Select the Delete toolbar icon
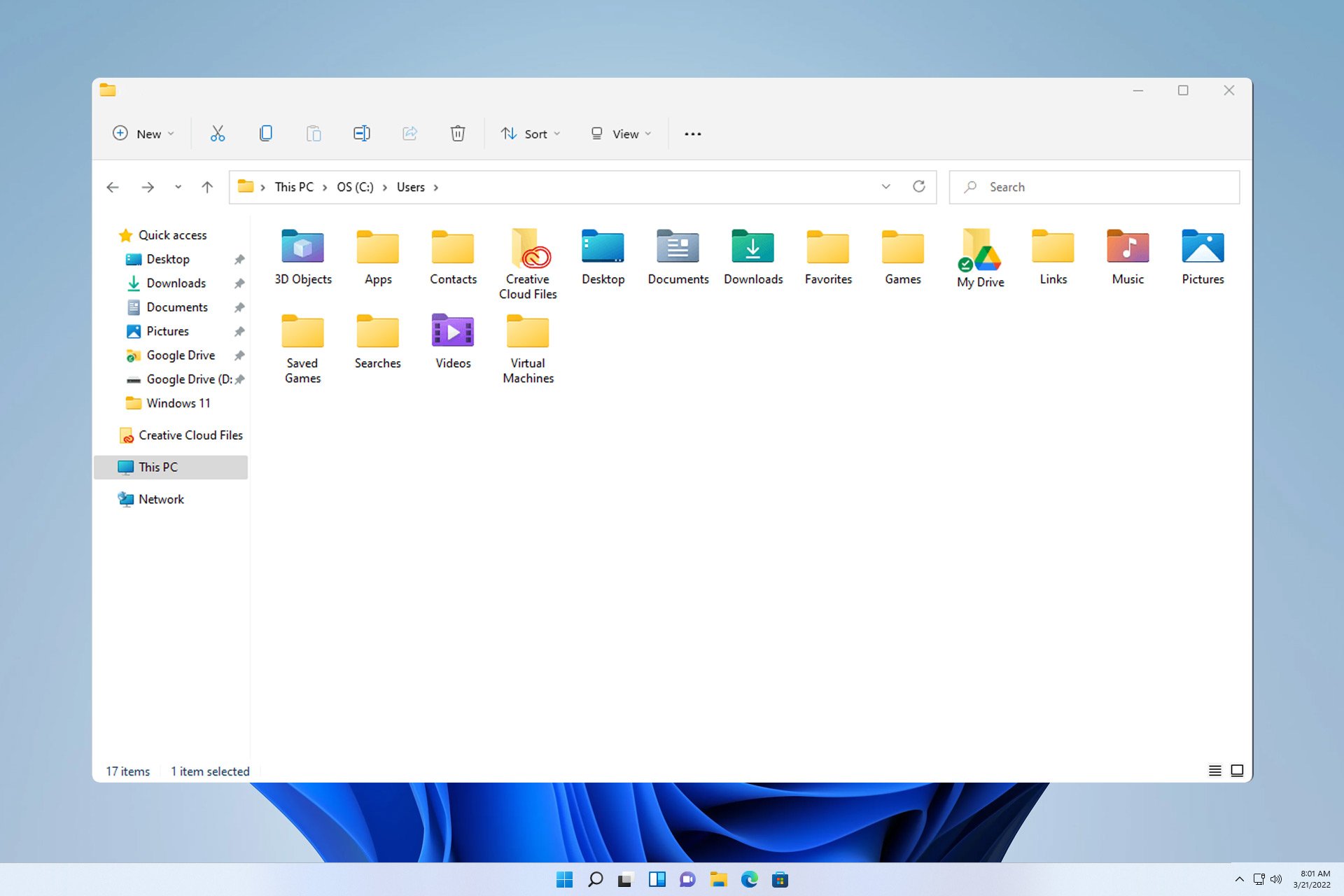Screen dimensions: 1344x896 click(457, 133)
